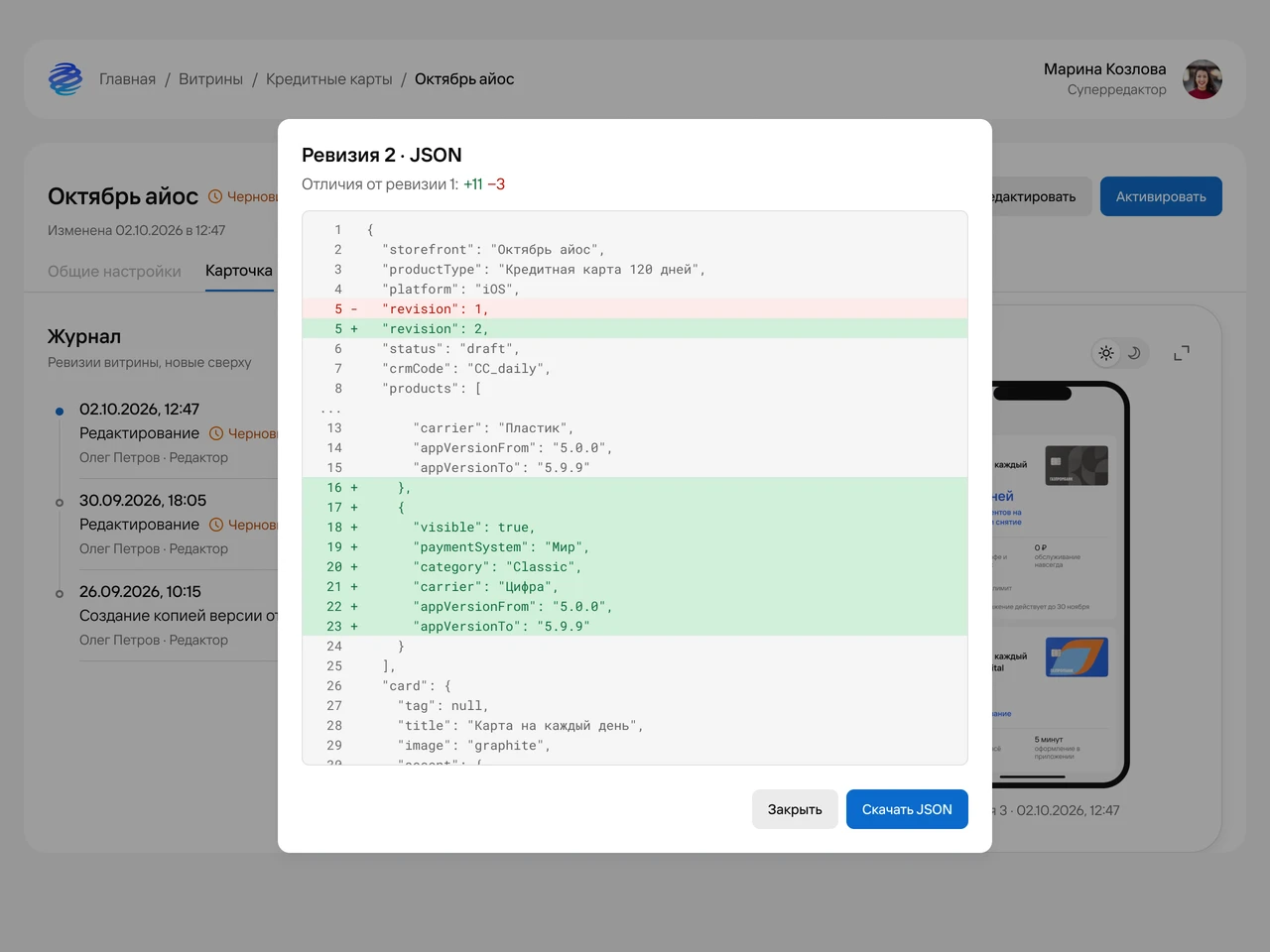The width and height of the screenshot is (1270, 952).
Task: Download the revision via Скачать JSON
Action: click(x=907, y=809)
